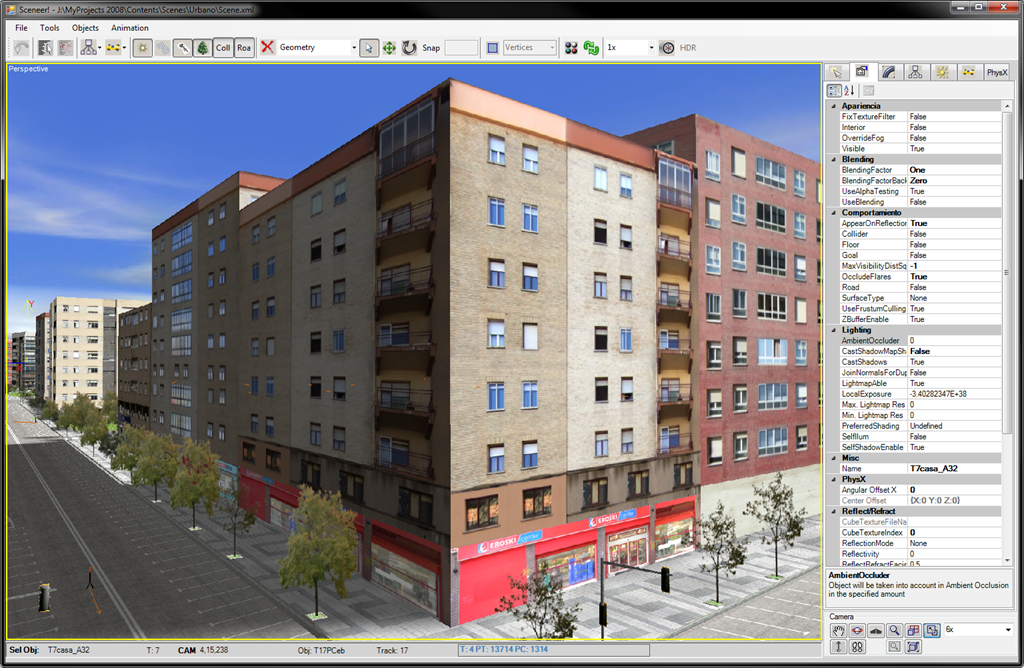Click the camera cube-and-grid views icon
1024x668 pixels.
click(x=913, y=630)
